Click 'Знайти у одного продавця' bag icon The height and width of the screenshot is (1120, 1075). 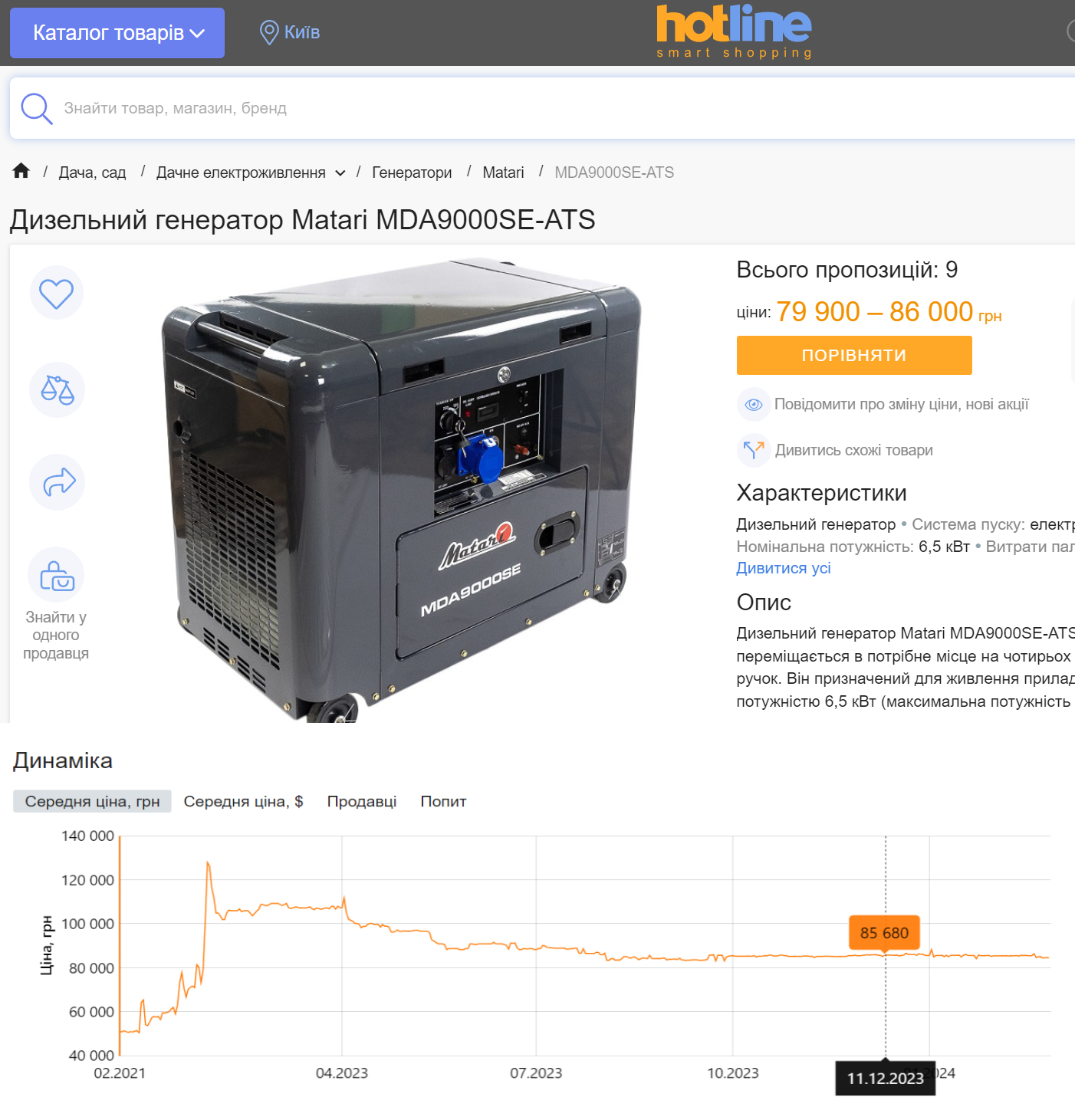pos(56,575)
